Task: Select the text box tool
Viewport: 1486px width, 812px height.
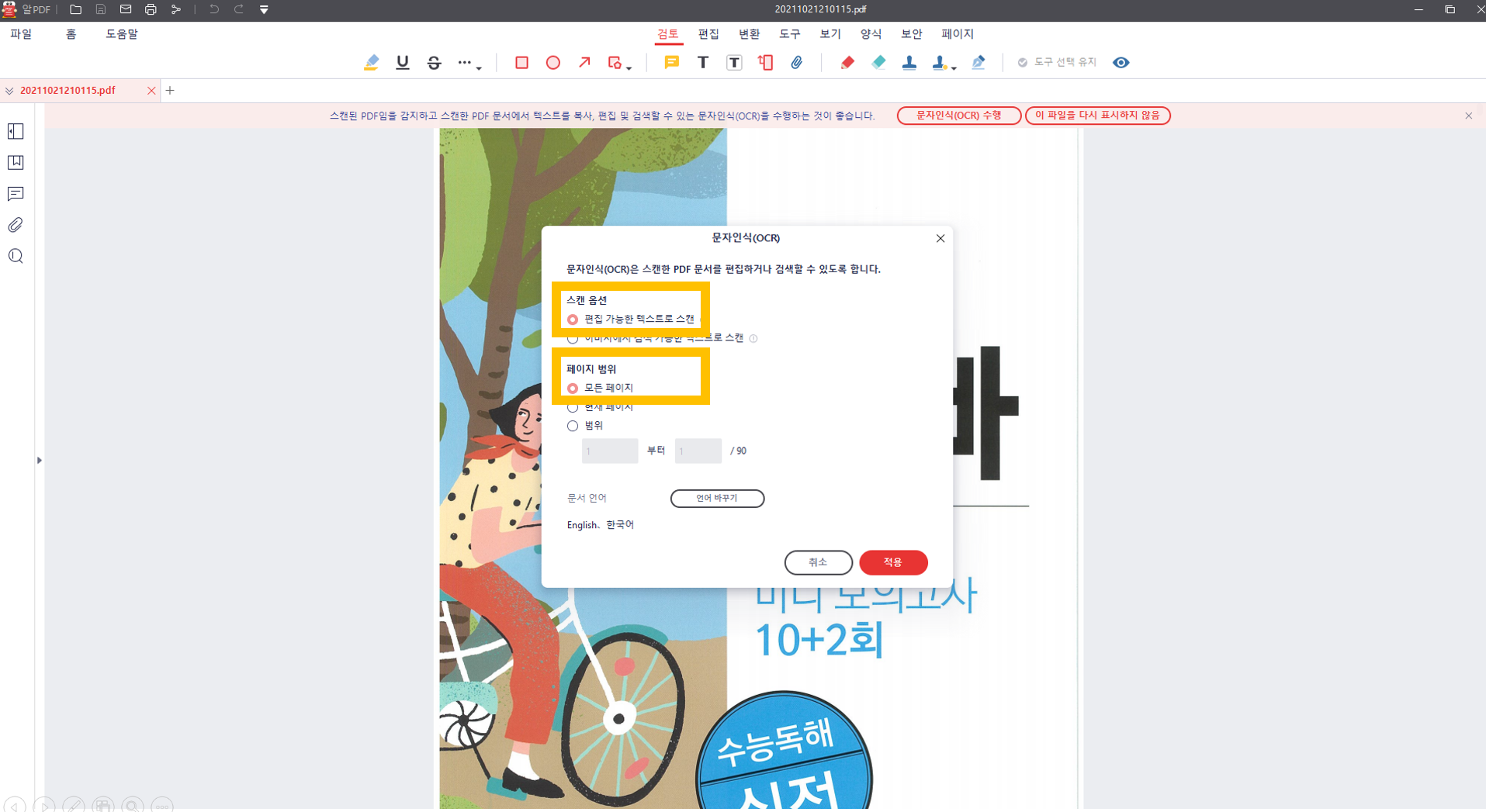Action: click(734, 63)
